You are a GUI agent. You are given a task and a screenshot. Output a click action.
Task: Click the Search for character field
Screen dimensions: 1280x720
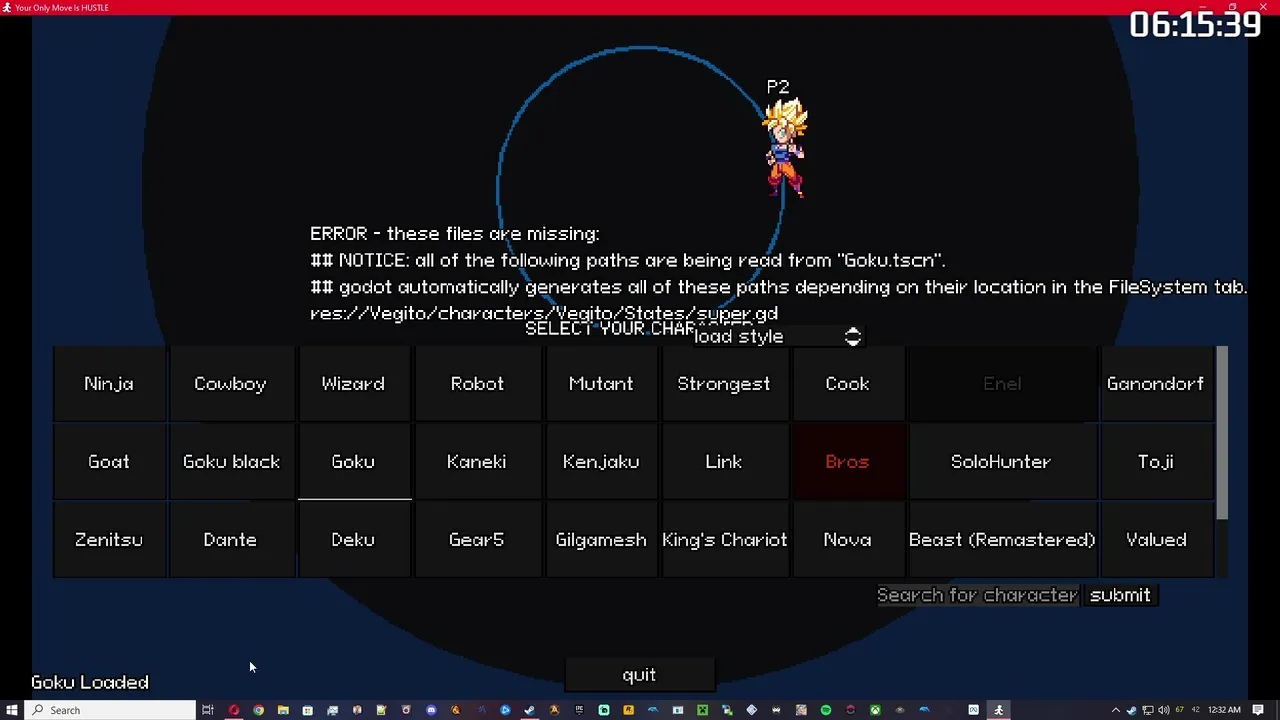978,596
